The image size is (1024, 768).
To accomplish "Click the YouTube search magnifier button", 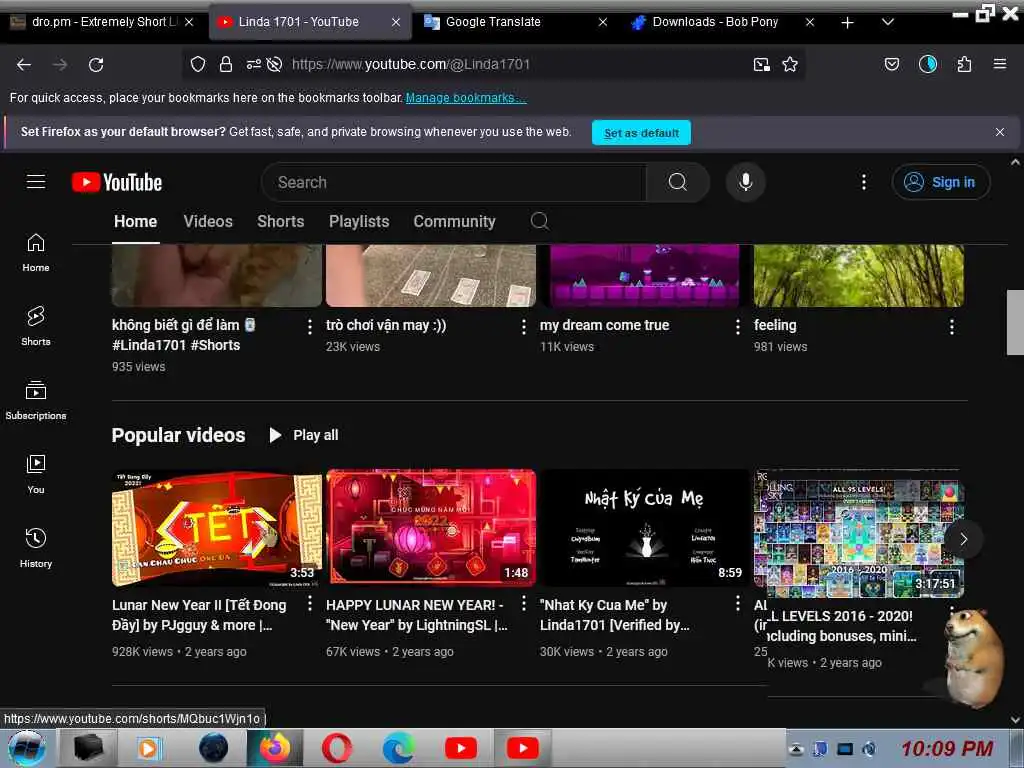I will click(x=677, y=182).
